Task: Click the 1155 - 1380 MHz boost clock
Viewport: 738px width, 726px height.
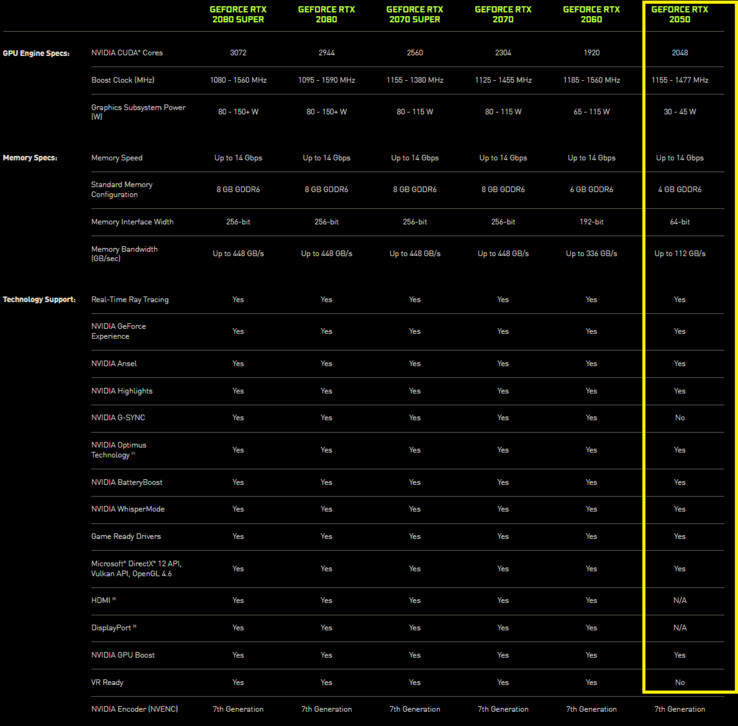Action: pos(415,80)
